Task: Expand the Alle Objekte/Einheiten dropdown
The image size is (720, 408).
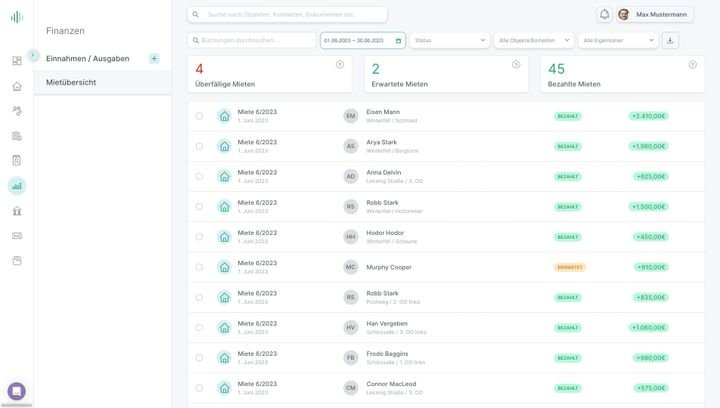Action: [x=534, y=40]
